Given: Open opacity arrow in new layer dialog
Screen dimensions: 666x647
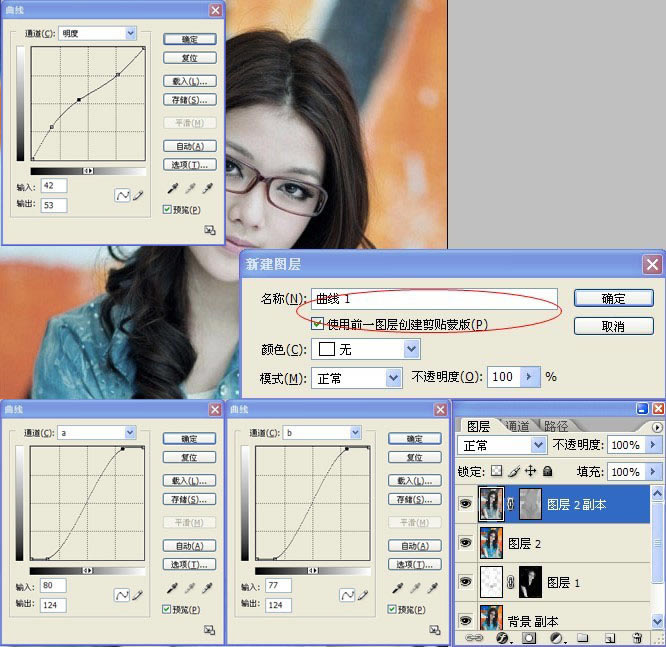Looking at the screenshot, I should click(530, 377).
